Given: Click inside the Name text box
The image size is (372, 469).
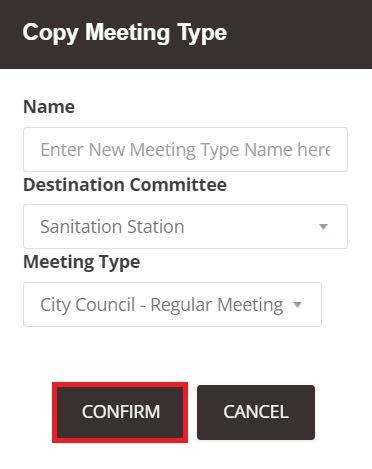Looking at the screenshot, I should pyautogui.click(x=185, y=149).
